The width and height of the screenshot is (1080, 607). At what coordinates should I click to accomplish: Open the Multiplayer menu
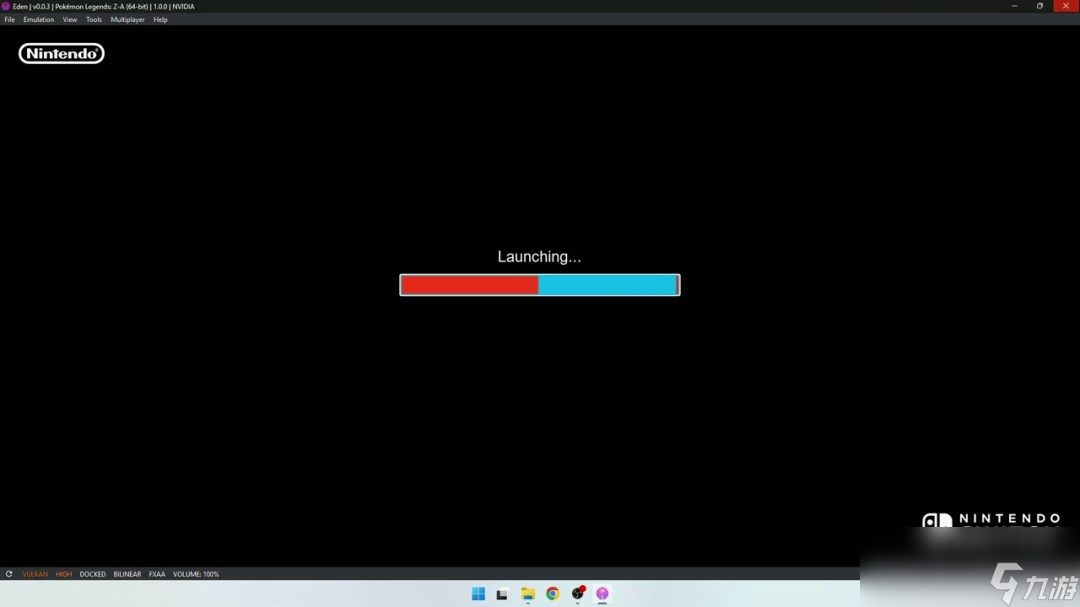[x=127, y=19]
